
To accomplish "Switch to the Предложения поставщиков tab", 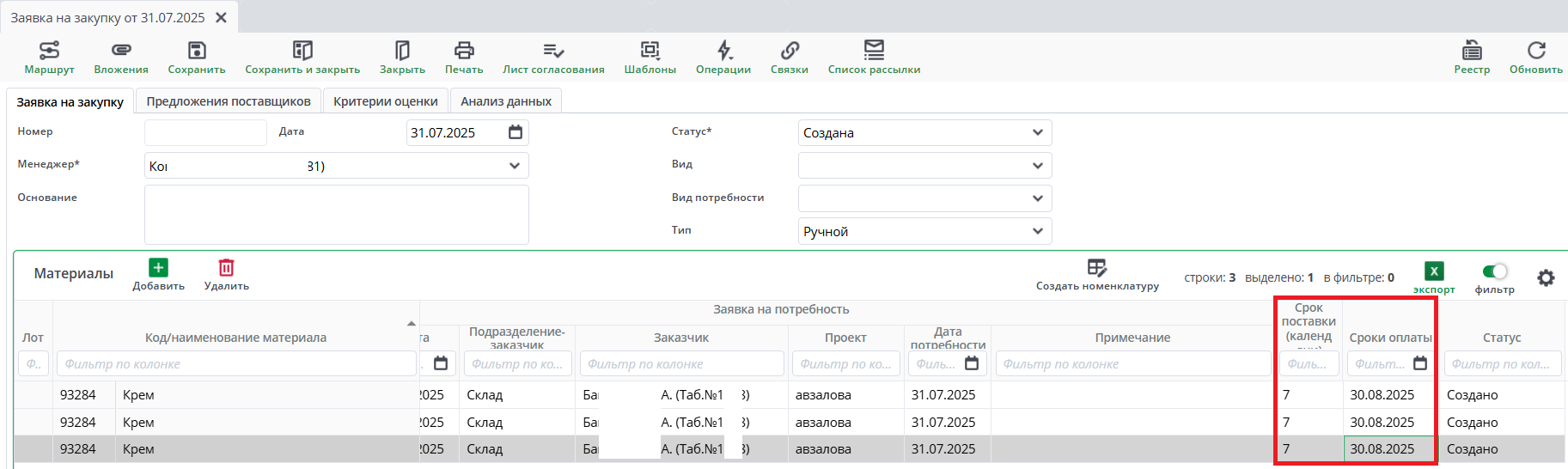I will 229,101.
